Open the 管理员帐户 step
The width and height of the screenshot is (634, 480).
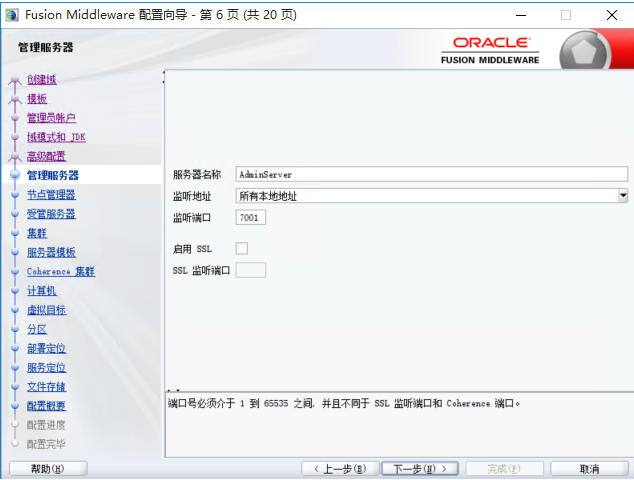[51, 118]
